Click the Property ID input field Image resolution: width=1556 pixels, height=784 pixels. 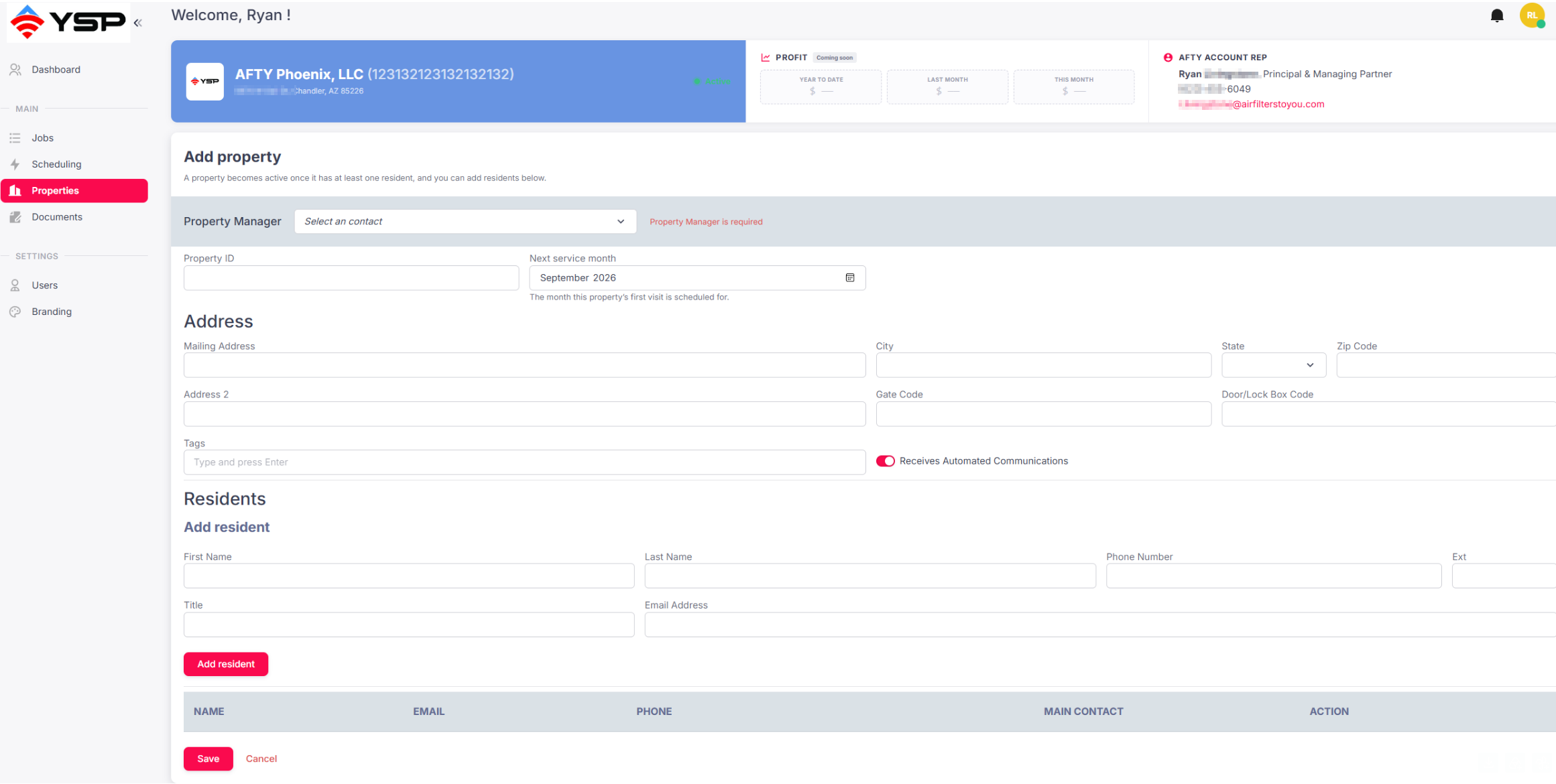tap(351, 277)
